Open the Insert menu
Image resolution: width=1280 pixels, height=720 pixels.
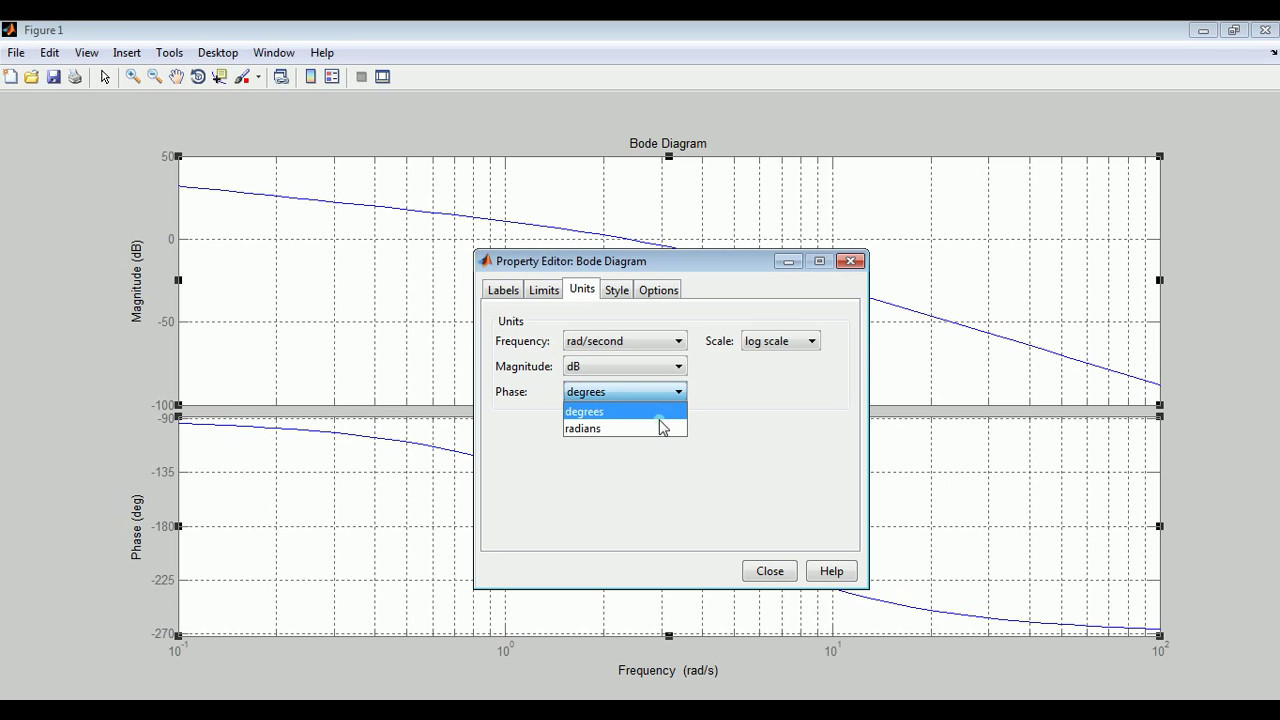pos(127,53)
